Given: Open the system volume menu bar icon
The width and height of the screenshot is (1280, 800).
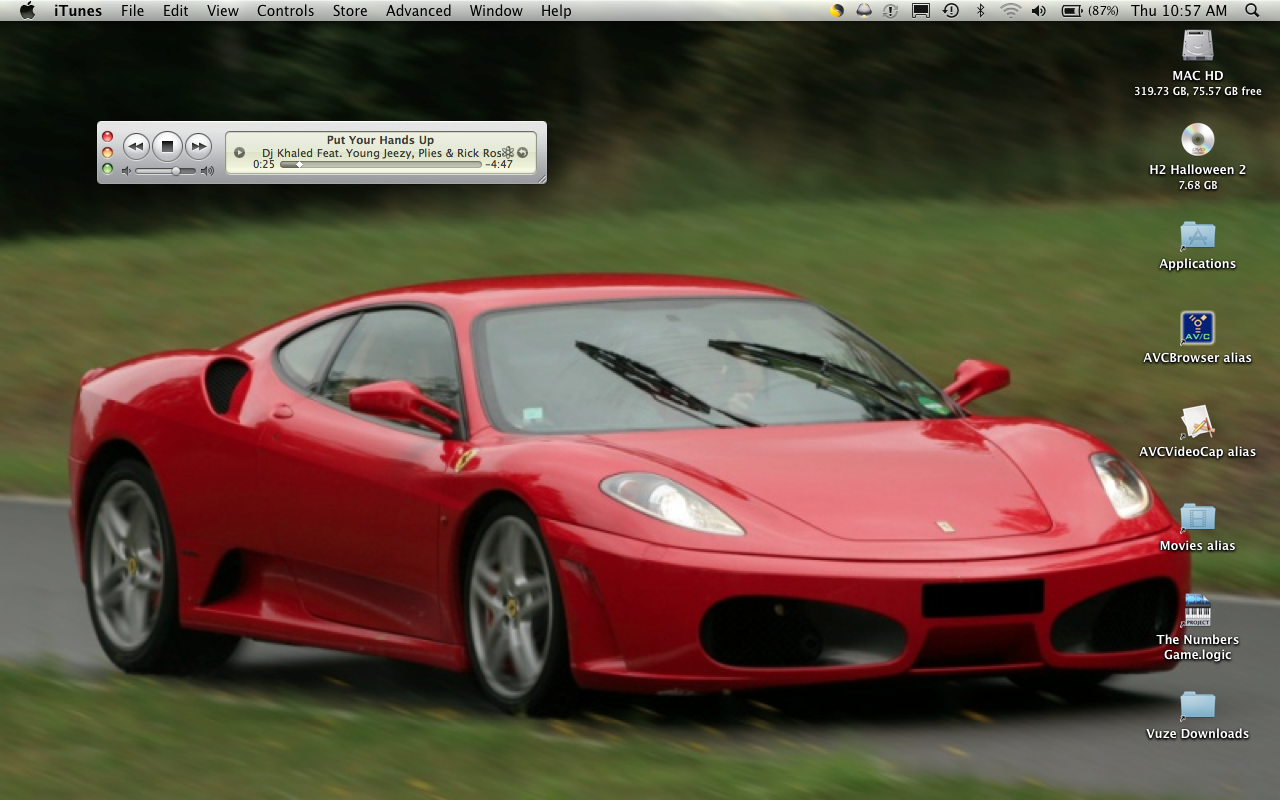Looking at the screenshot, I should click(x=1039, y=10).
